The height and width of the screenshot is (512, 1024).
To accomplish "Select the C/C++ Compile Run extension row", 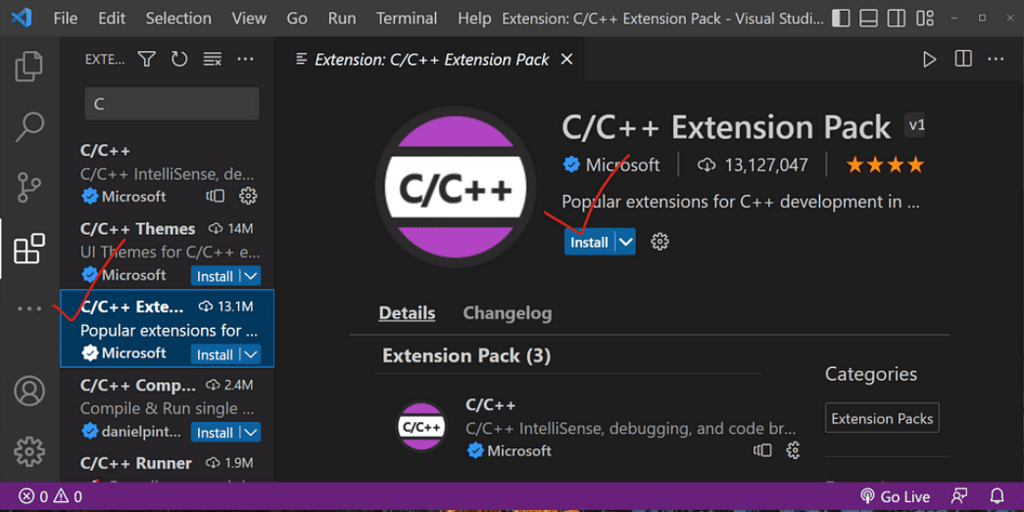I will (x=167, y=408).
